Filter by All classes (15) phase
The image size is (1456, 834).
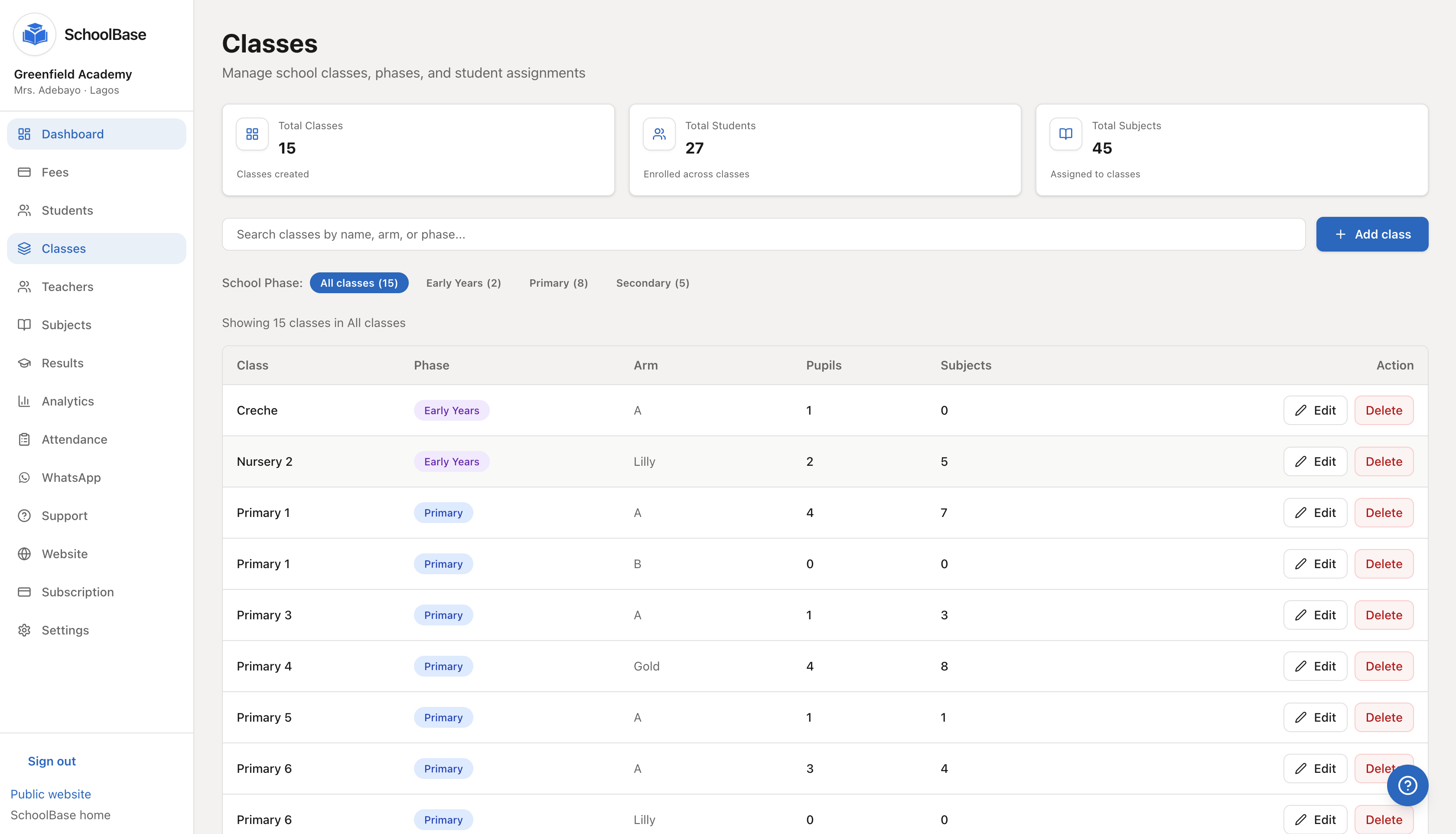tap(359, 283)
